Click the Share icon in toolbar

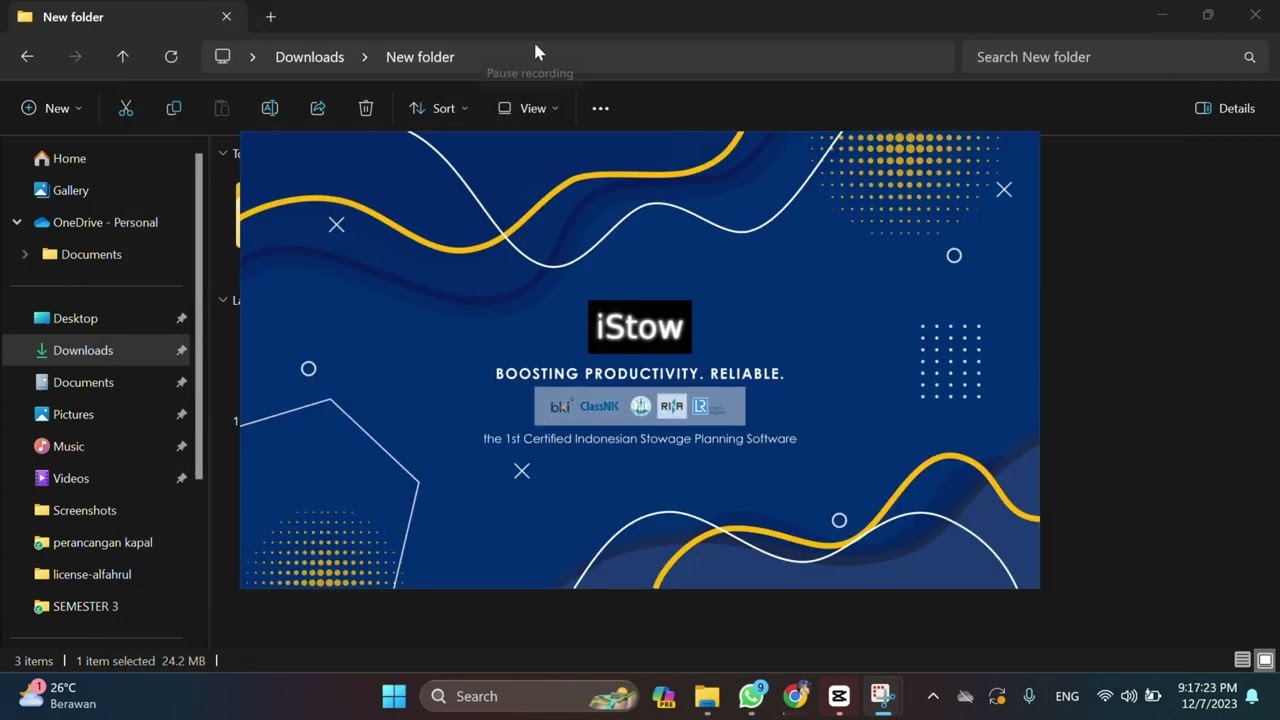(318, 108)
